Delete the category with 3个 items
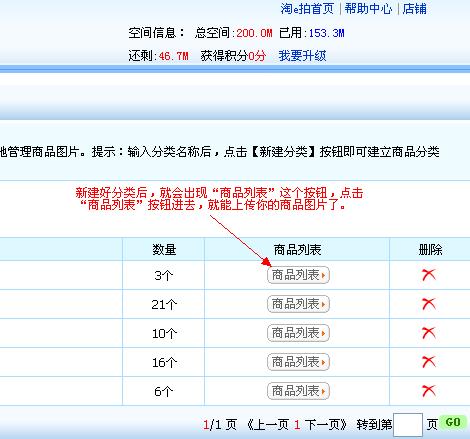 click(429, 275)
